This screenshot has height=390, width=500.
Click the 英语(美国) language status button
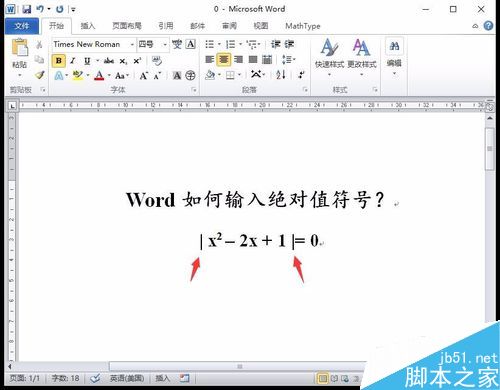[127, 378]
